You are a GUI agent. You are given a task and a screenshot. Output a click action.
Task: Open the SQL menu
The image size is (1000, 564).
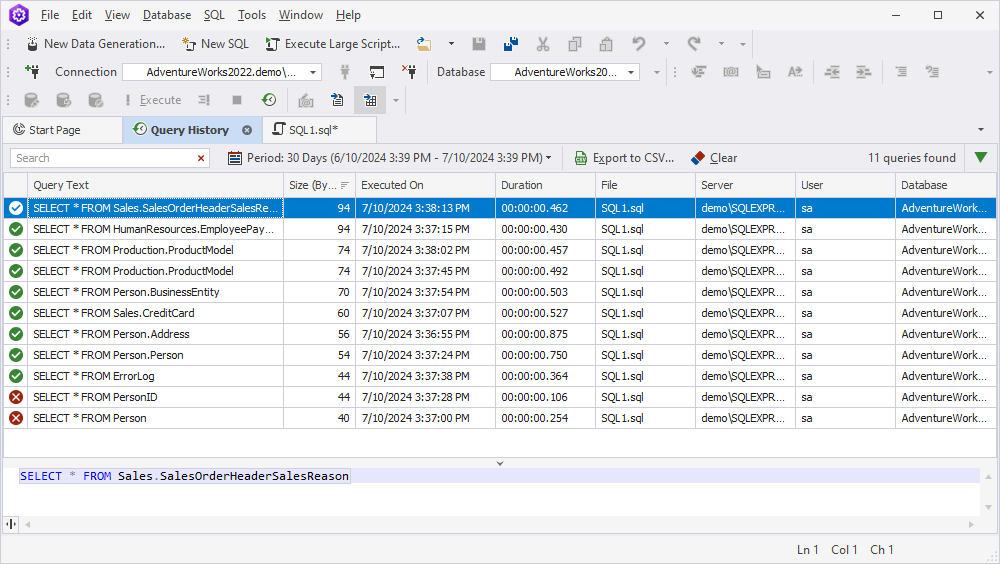214,15
